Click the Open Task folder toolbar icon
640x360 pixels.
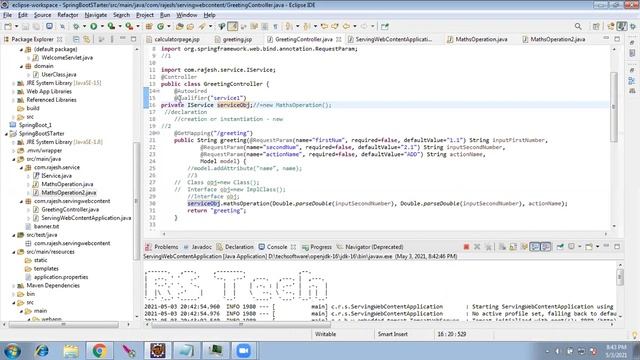190,27
